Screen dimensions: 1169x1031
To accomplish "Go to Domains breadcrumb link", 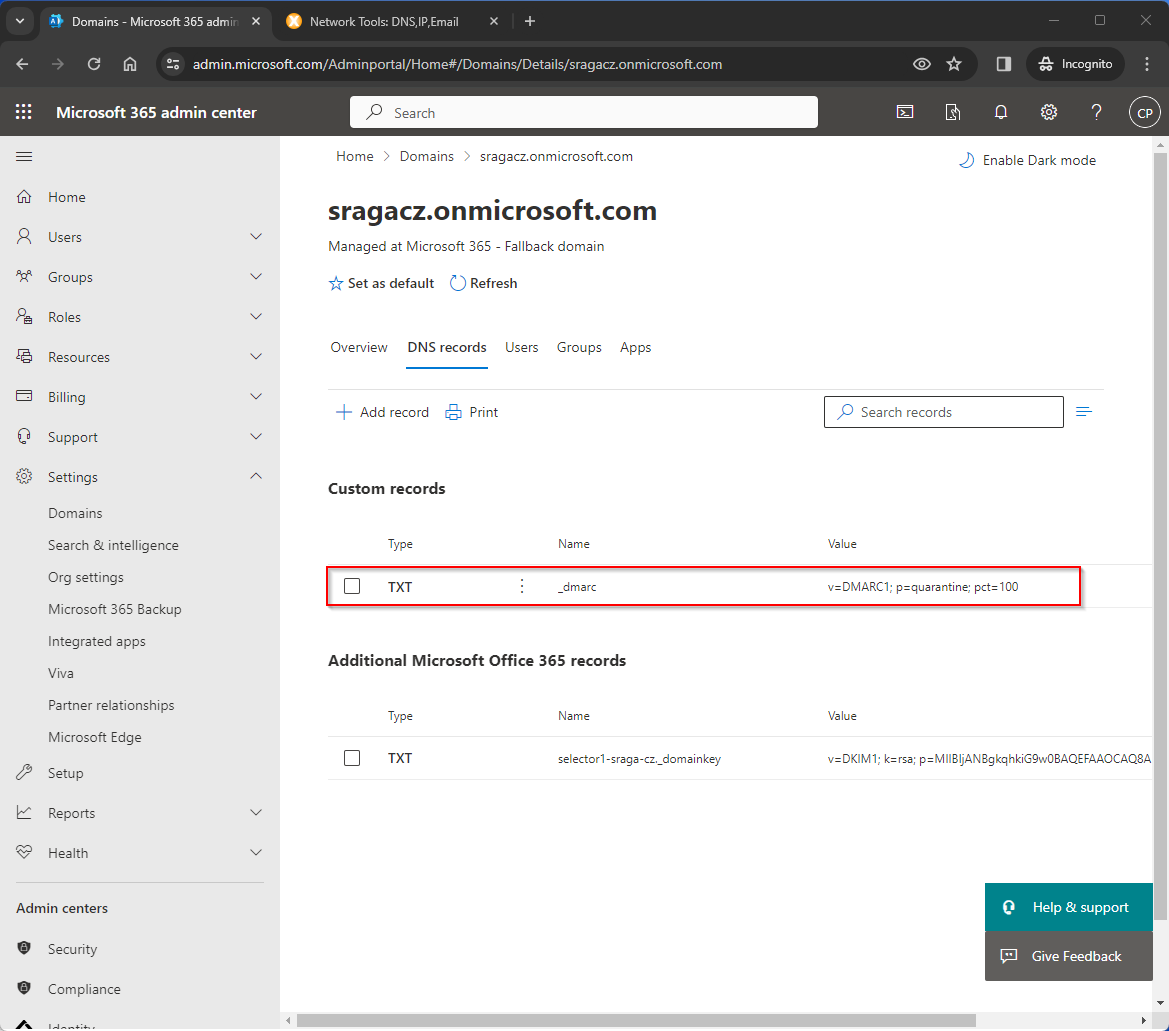I will [x=426, y=157].
